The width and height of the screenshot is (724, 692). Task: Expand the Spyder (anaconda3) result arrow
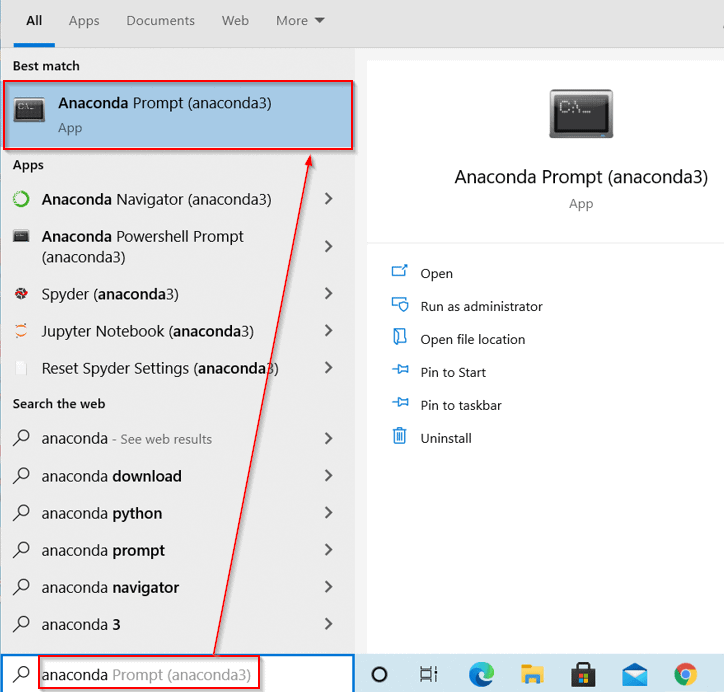(x=328, y=294)
